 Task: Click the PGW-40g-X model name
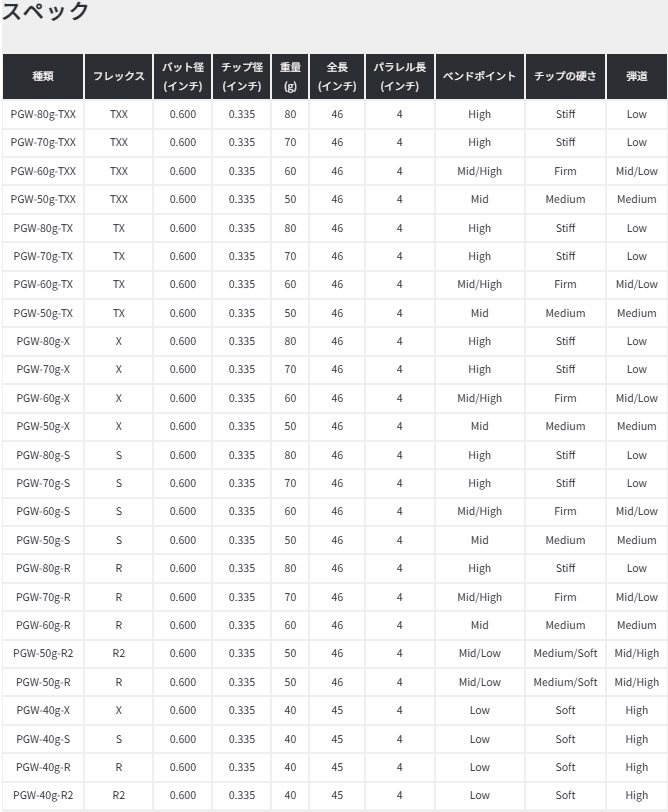(x=43, y=711)
